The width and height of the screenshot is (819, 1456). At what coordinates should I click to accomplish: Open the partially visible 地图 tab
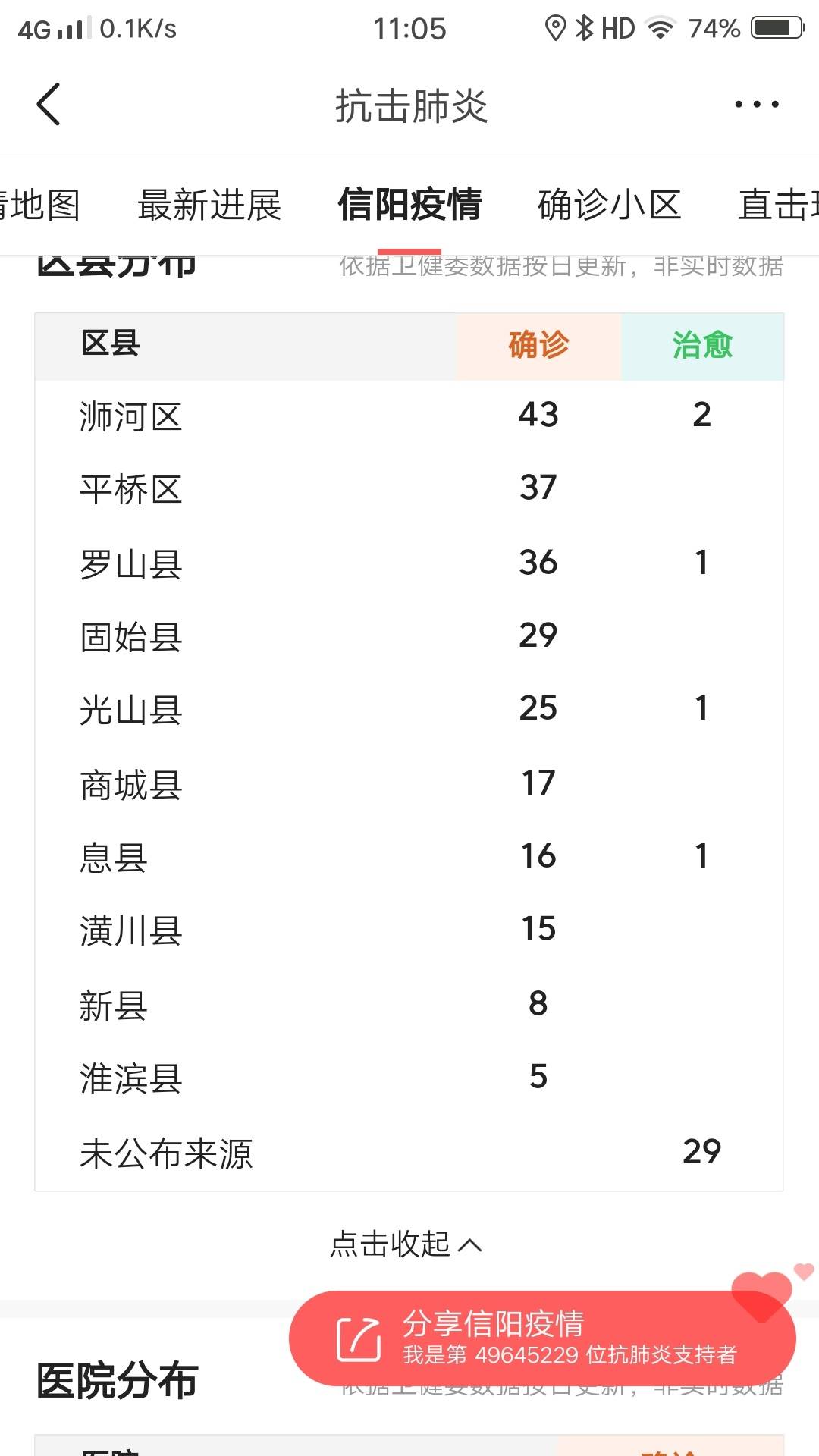[39, 205]
